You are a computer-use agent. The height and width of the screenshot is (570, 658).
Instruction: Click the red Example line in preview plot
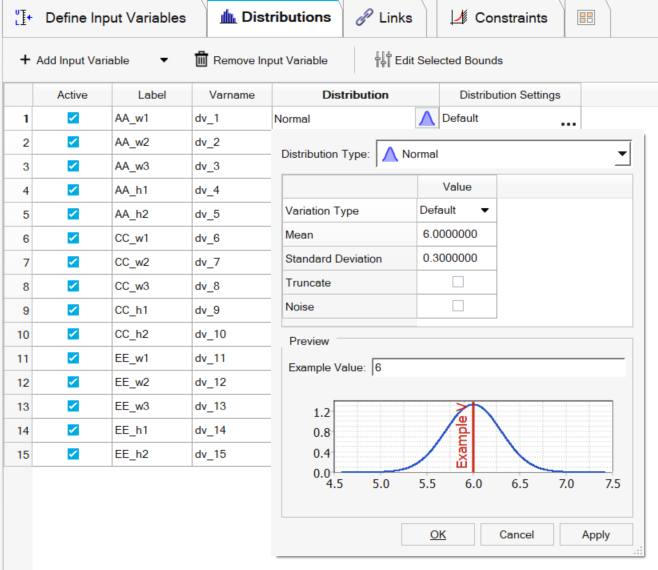474,440
